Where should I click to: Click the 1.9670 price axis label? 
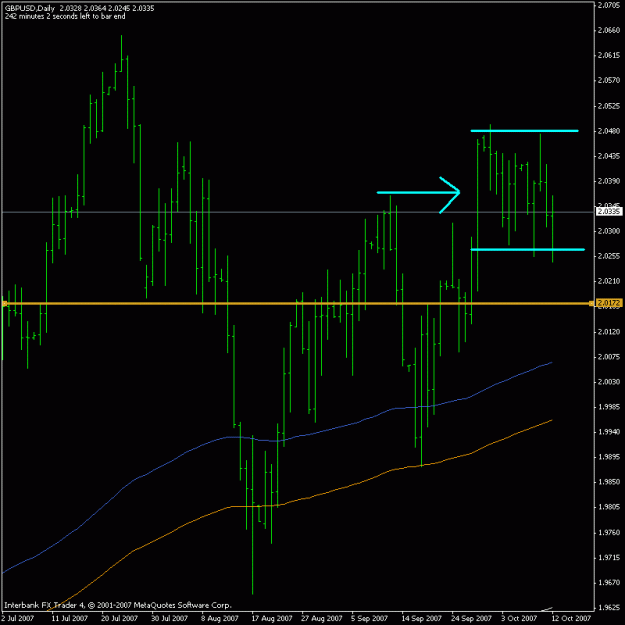(609, 583)
